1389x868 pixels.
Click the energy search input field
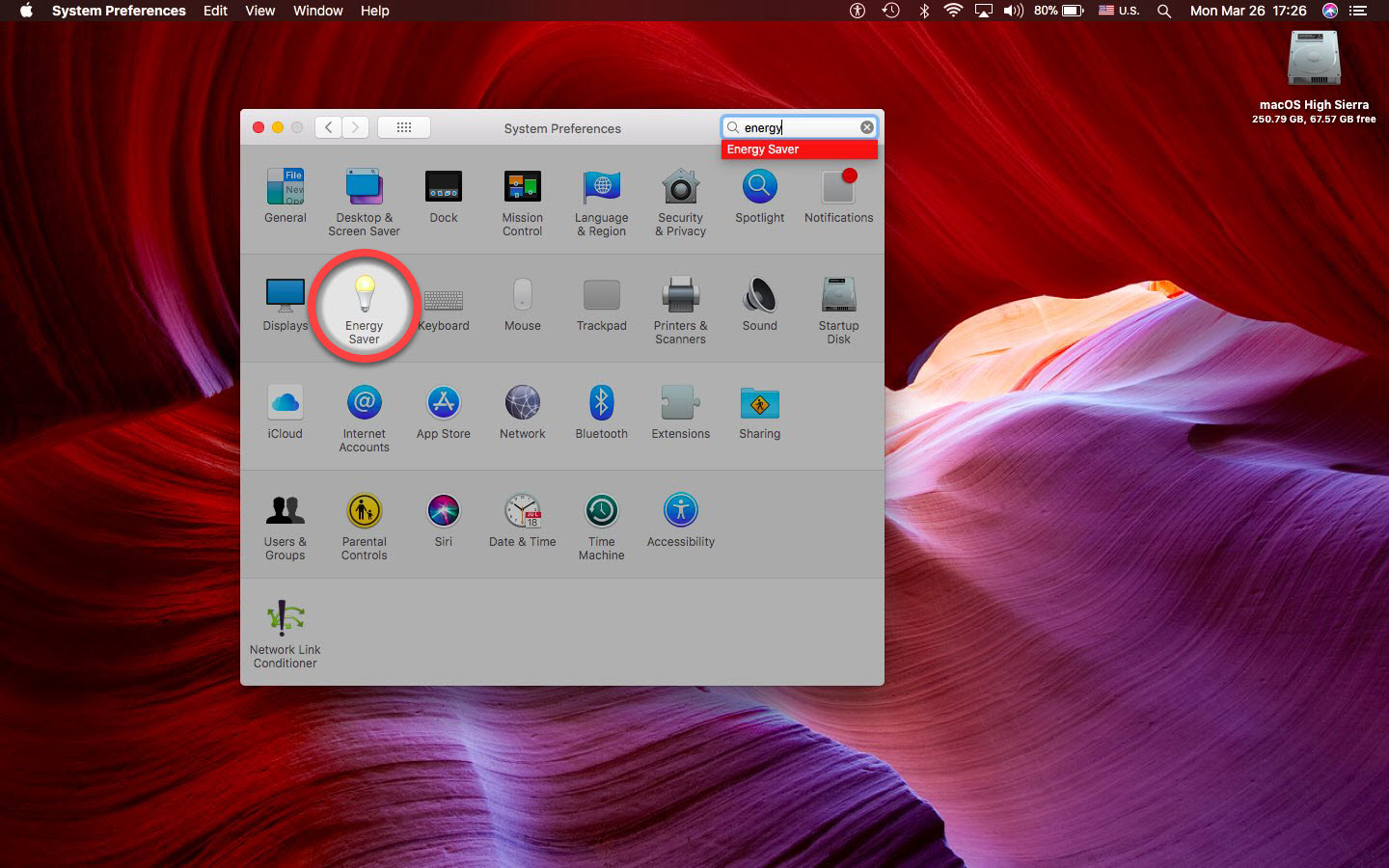click(799, 127)
